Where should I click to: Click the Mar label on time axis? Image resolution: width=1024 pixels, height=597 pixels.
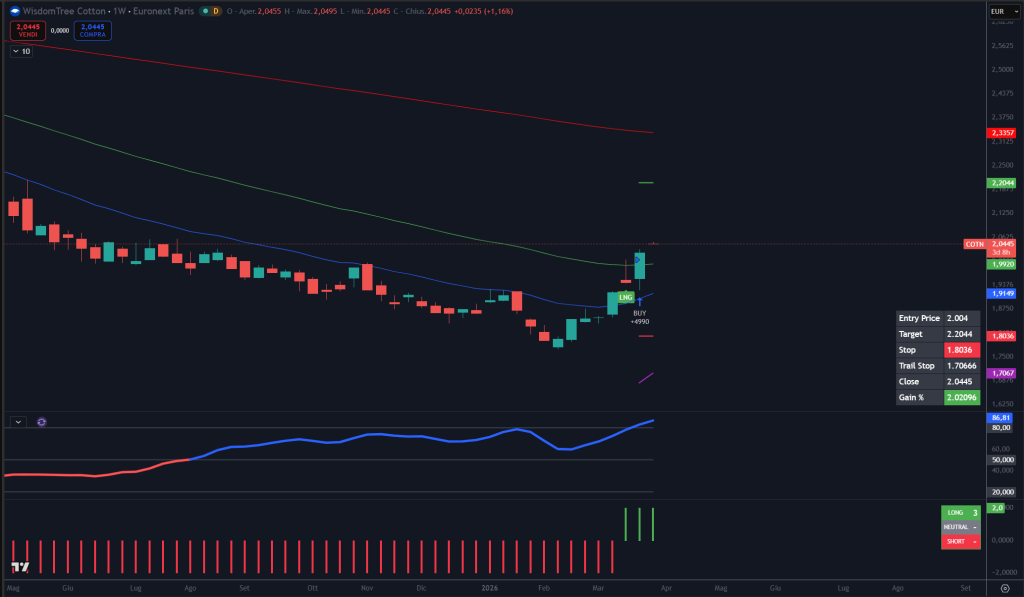[598, 588]
